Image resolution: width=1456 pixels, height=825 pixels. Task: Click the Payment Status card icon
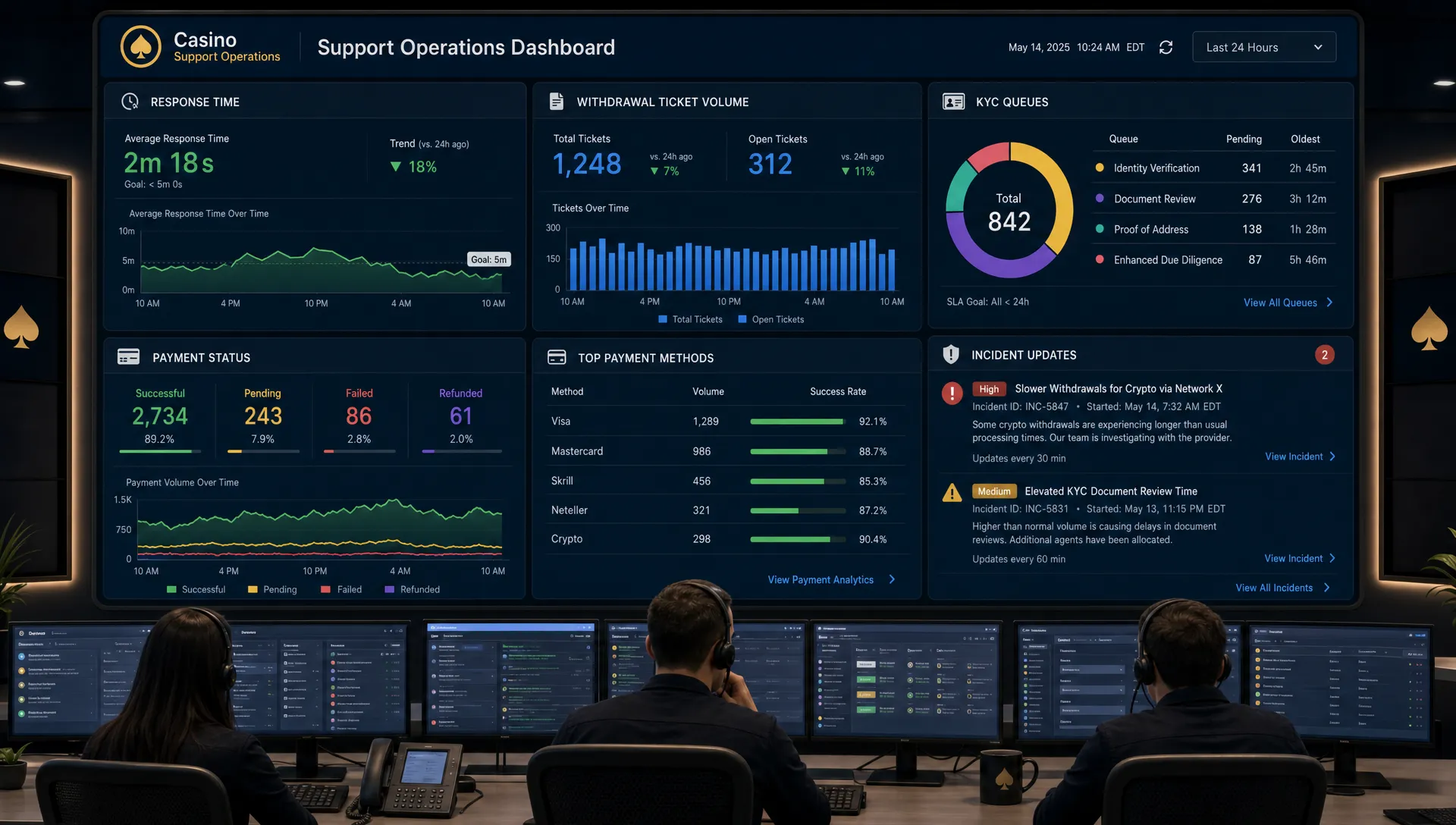tap(128, 357)
